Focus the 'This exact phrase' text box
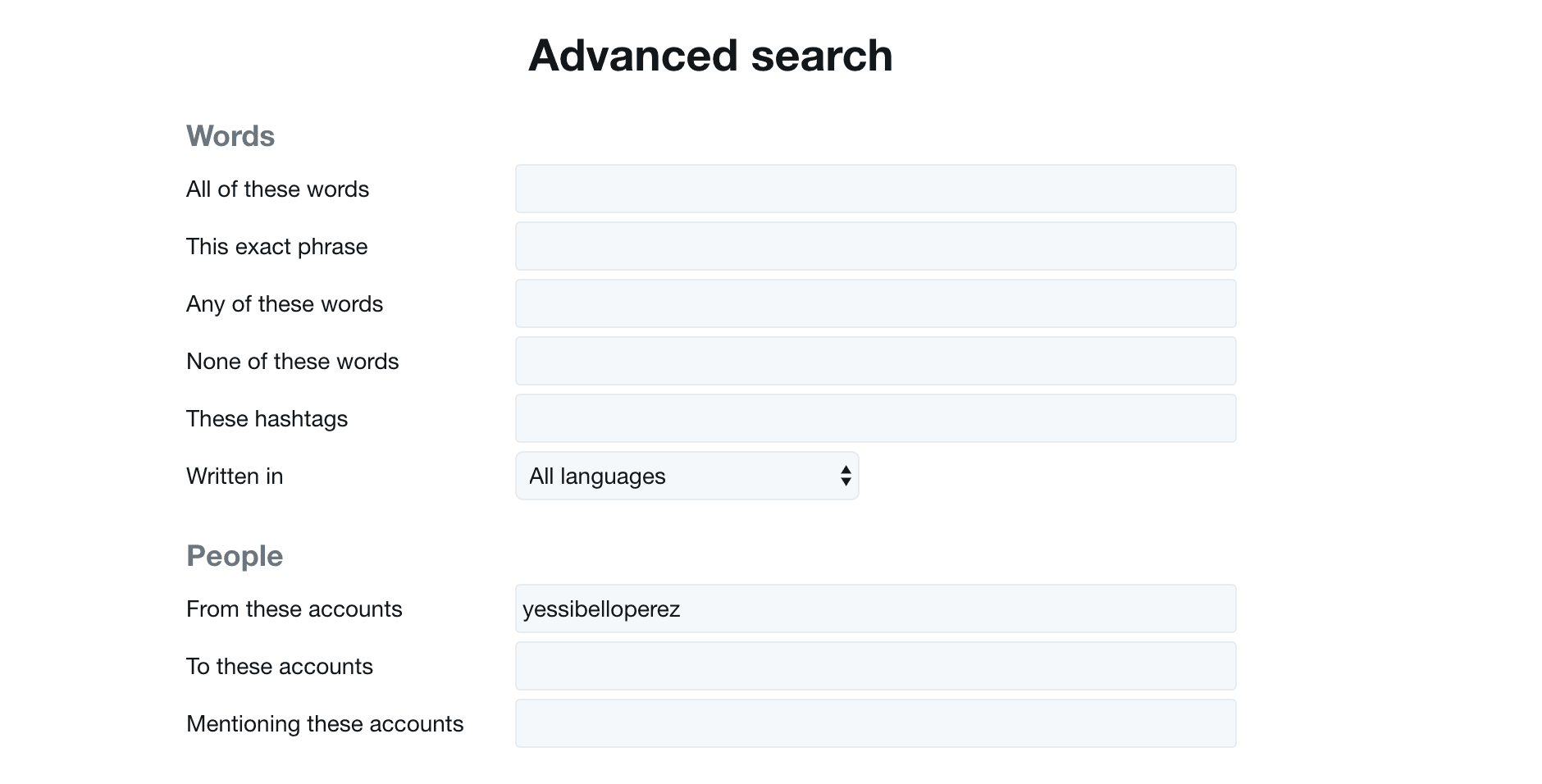Screen dimensions: 1542x784 (x=875, y=246)
